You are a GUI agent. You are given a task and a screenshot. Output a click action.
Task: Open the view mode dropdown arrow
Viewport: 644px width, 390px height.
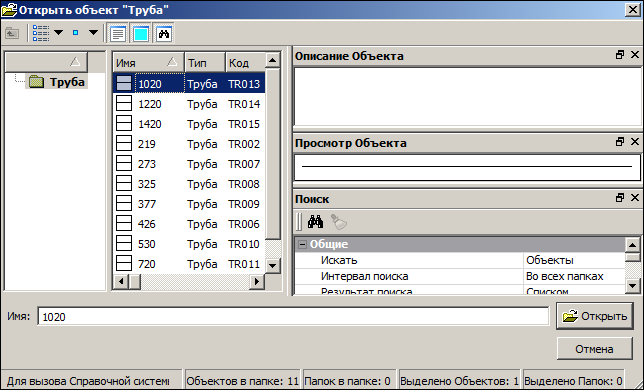click(x=58, y=32)
